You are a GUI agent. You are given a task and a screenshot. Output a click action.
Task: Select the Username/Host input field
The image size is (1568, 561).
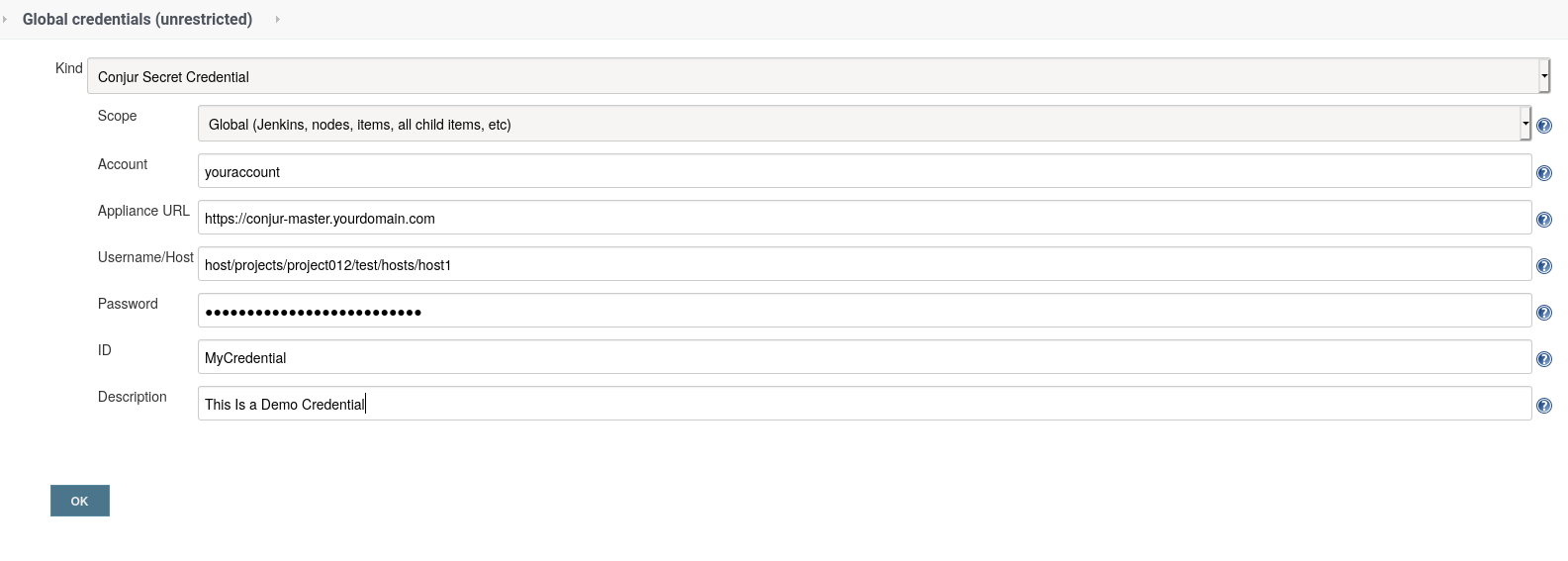865,264
